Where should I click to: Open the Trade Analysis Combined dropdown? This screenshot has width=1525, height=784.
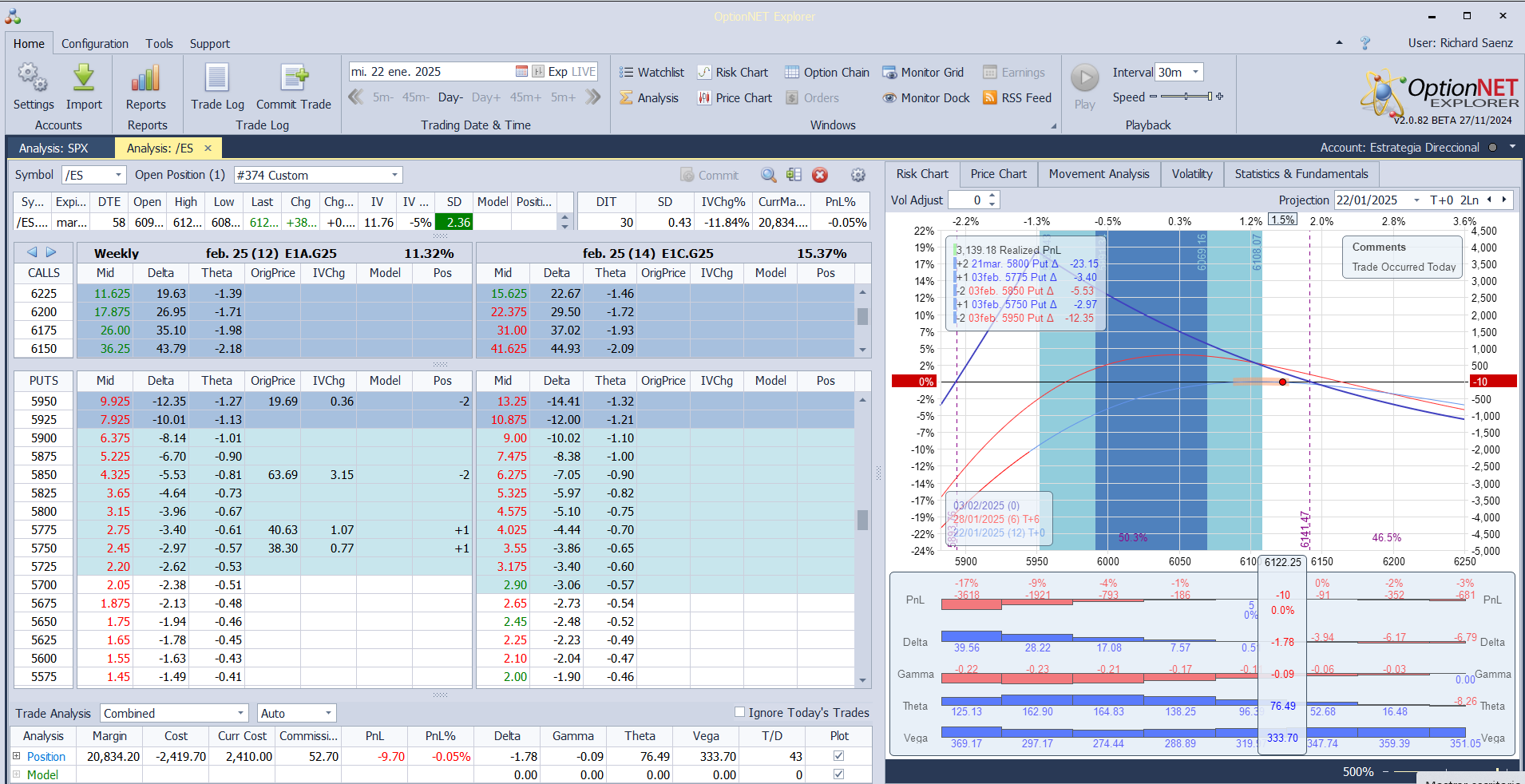point(240,713)
